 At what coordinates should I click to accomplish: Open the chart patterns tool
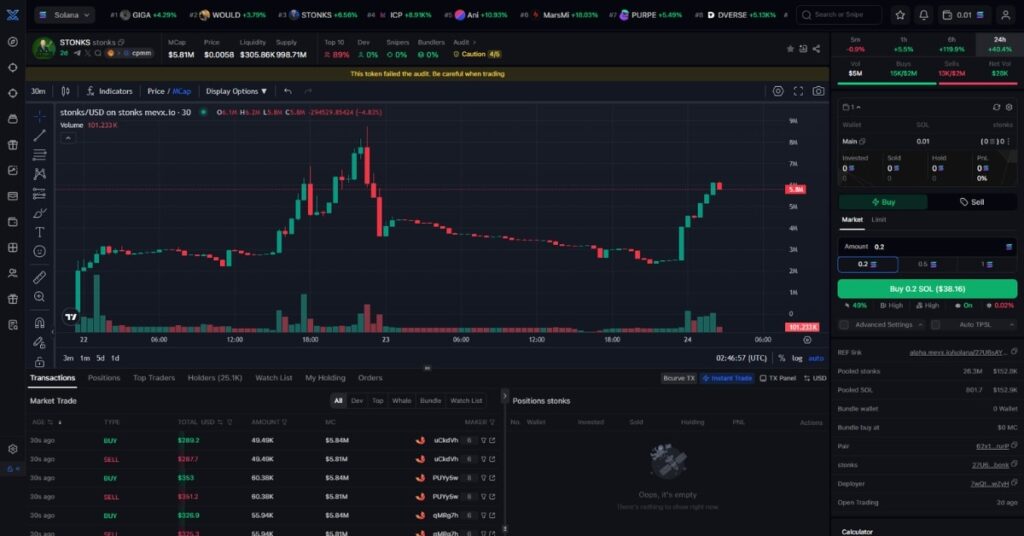point(40,174)
